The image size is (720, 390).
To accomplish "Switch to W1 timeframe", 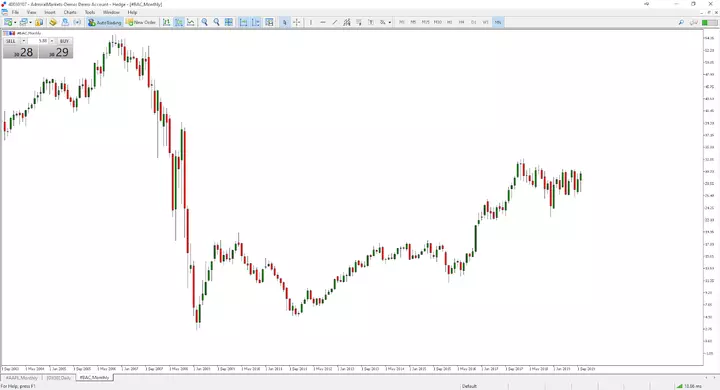I will [485, 22].
